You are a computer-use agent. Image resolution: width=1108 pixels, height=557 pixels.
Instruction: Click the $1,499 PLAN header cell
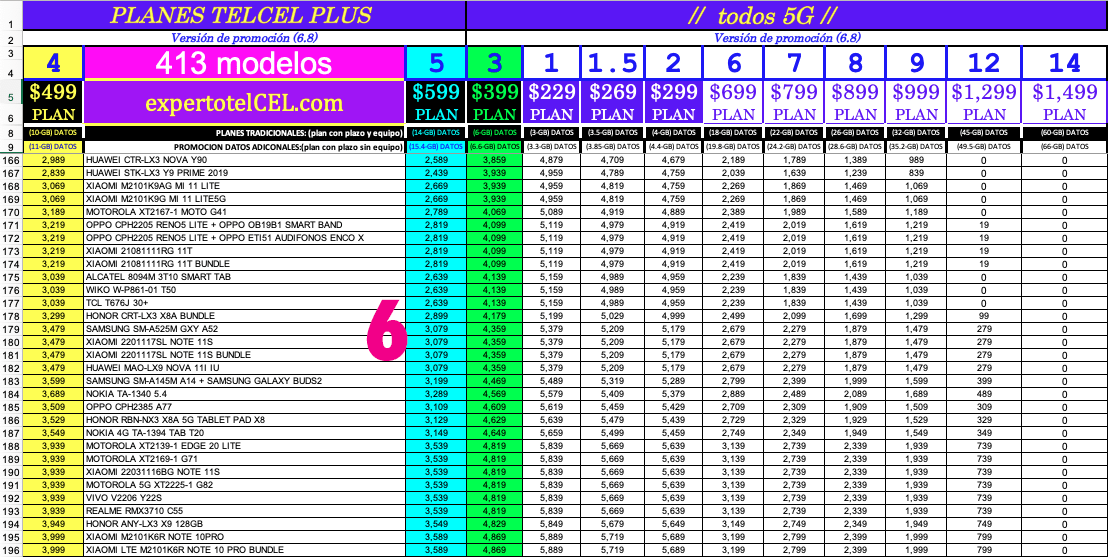pos(1065,103)
